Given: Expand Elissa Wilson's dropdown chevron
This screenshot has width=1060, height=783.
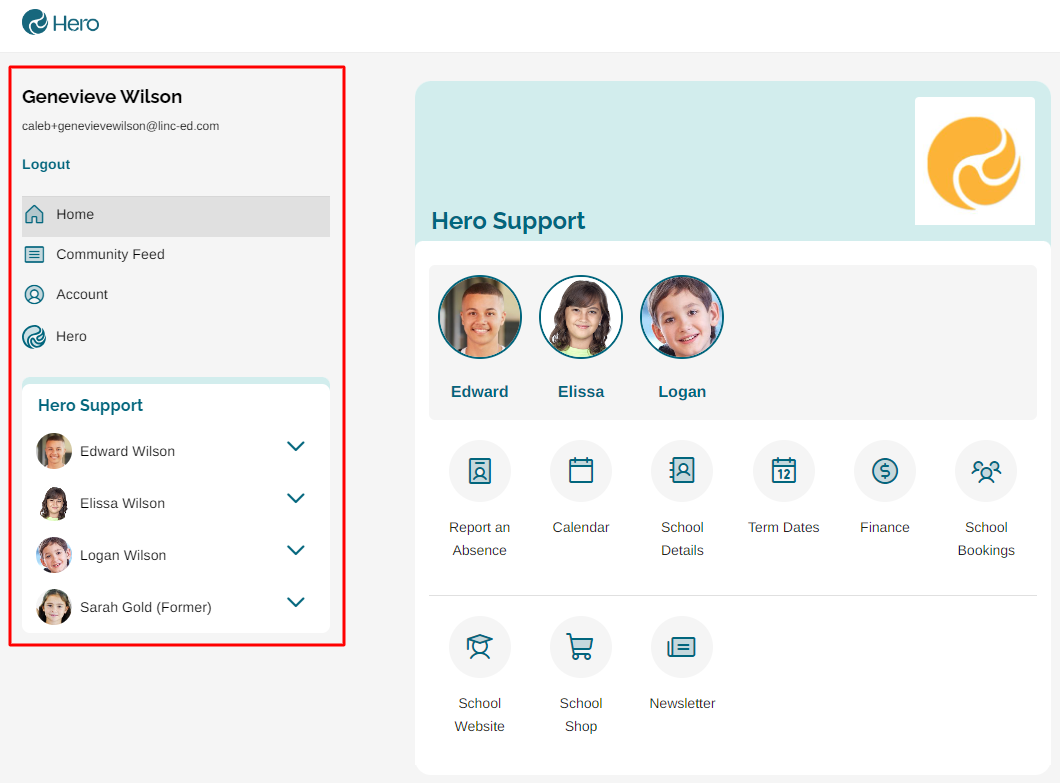Looking at the screenshot, I should (x=296, y=499).
